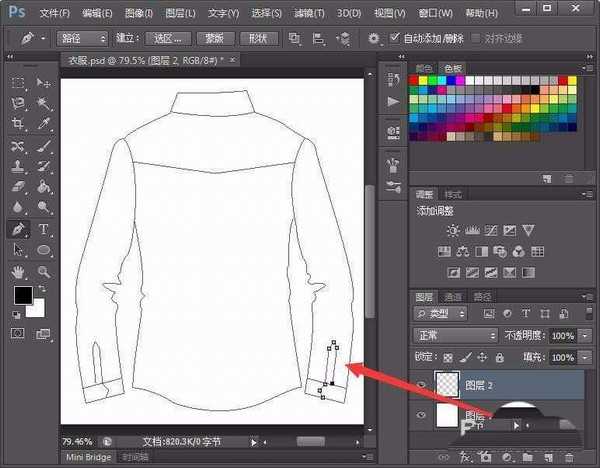This screenshot has width=600, height=468.
Task: Select the Rectangular Marquee tool
Action: (19, 82)
